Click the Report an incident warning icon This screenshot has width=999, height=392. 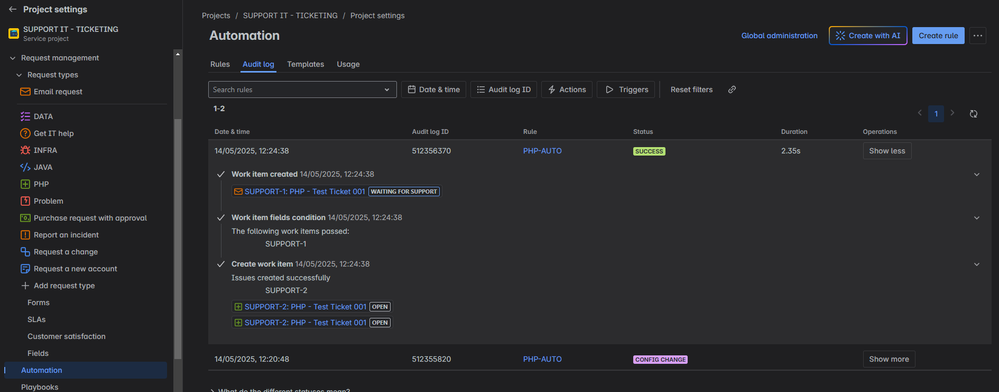click(x=25, y=235)
